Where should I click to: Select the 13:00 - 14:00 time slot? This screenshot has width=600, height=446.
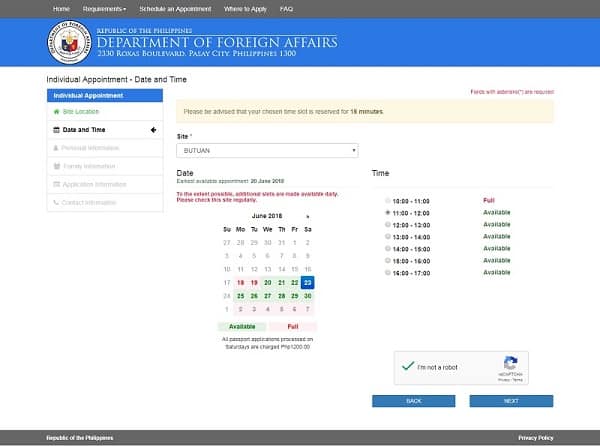(388, 237)
